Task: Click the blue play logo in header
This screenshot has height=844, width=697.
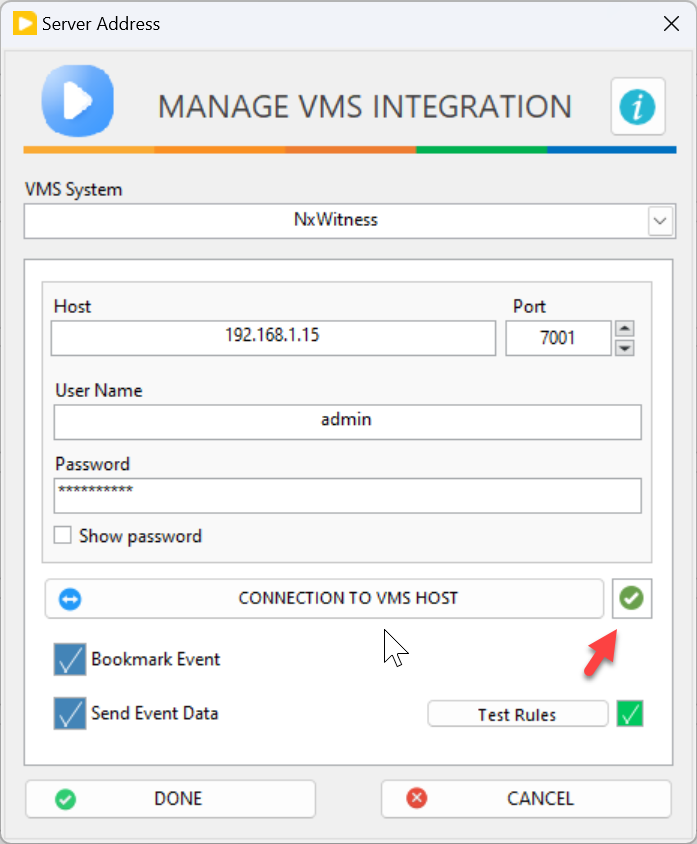Action: click(77, 101)
